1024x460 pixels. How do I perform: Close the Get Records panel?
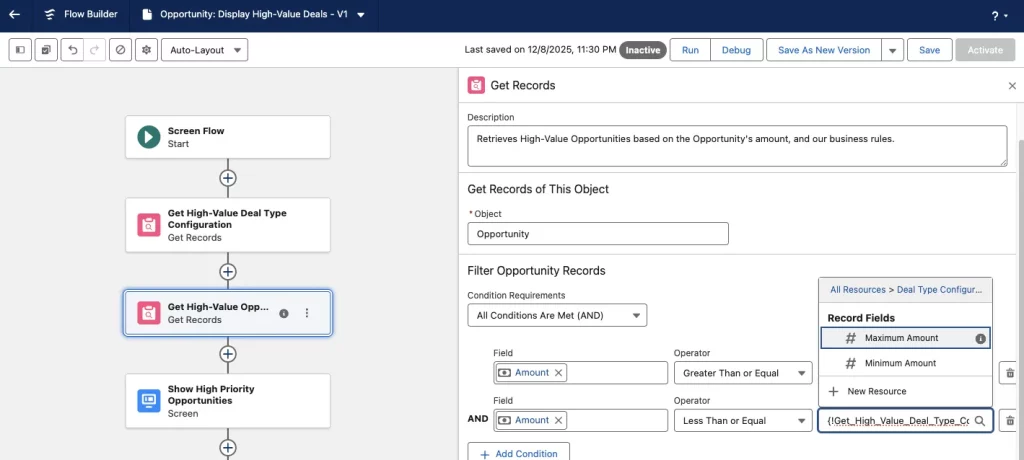1012,86
